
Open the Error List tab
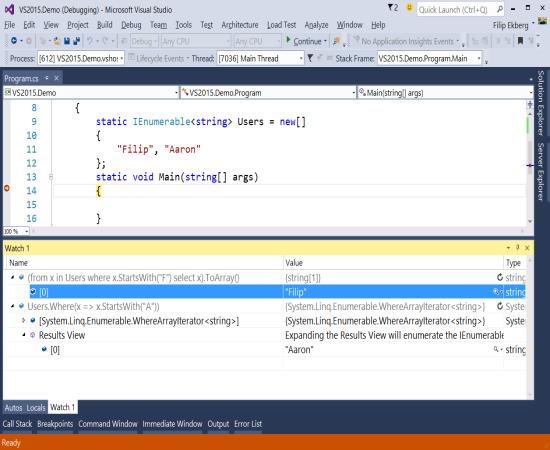tap(248, 424)
